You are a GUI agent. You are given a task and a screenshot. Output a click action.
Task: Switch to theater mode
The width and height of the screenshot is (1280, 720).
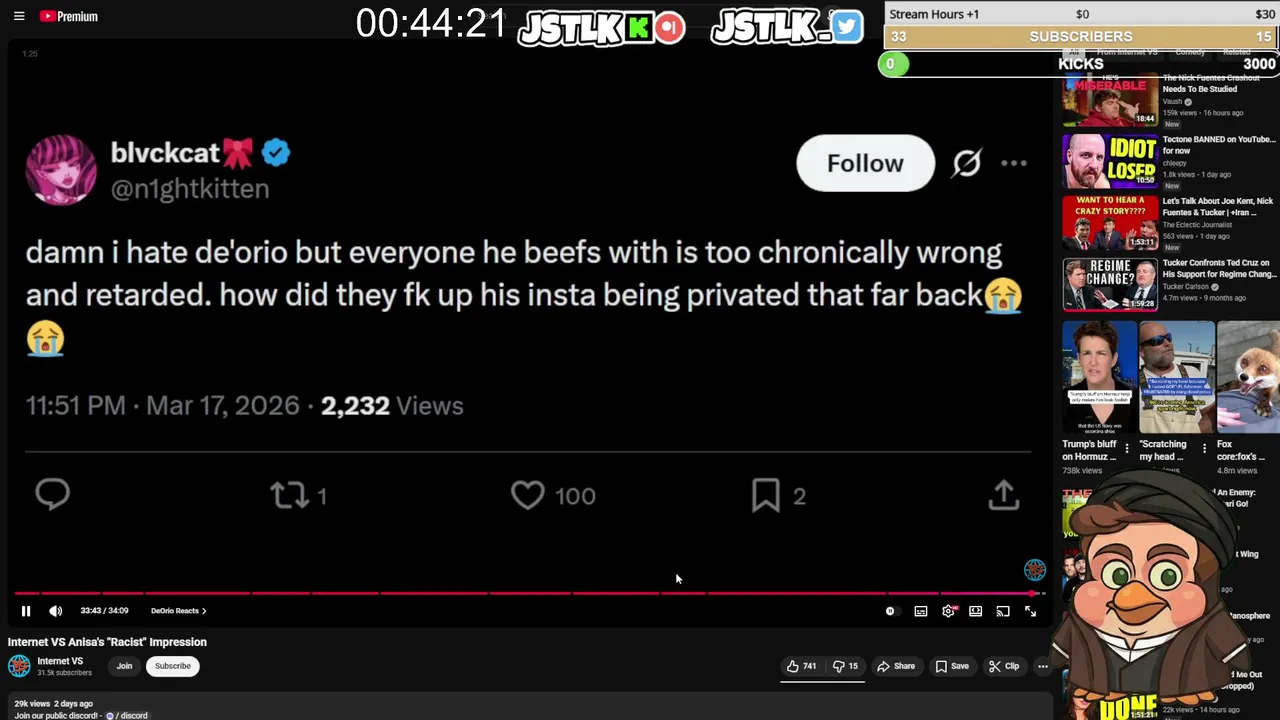tap(976, 611)
